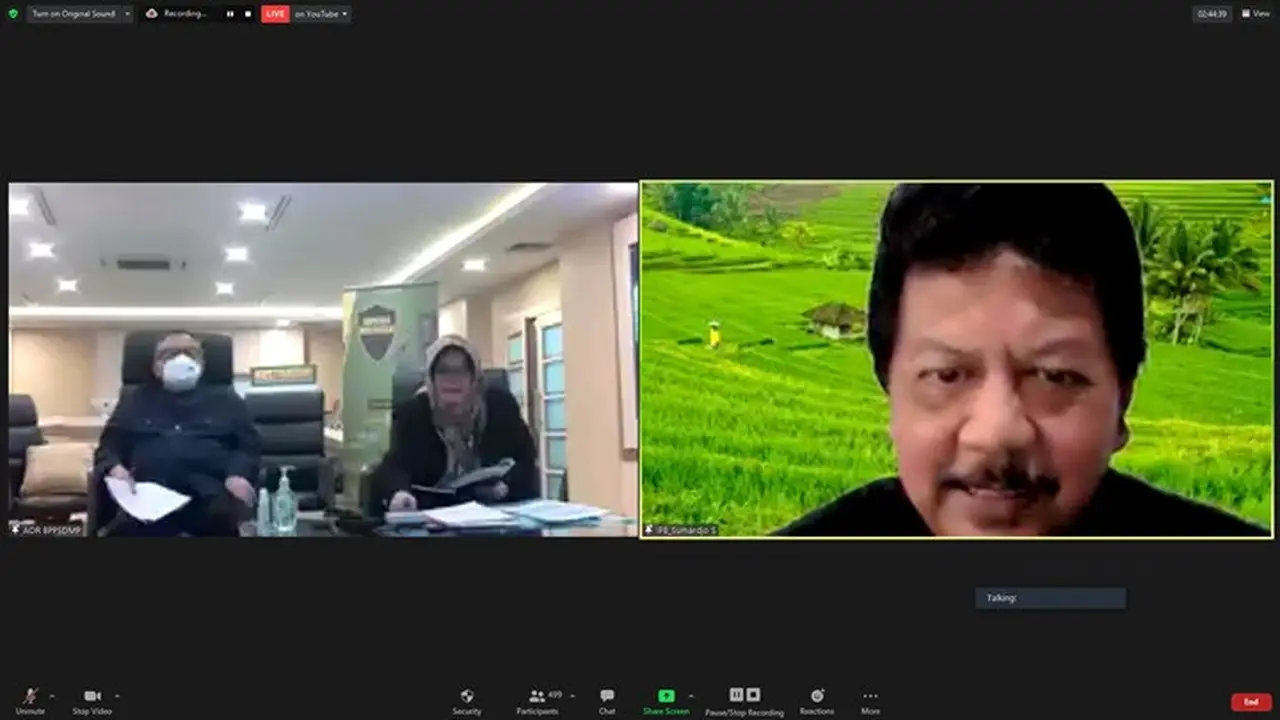Click the green Share Screen icon
The image size is (1280, 720).
pos(666,696)
